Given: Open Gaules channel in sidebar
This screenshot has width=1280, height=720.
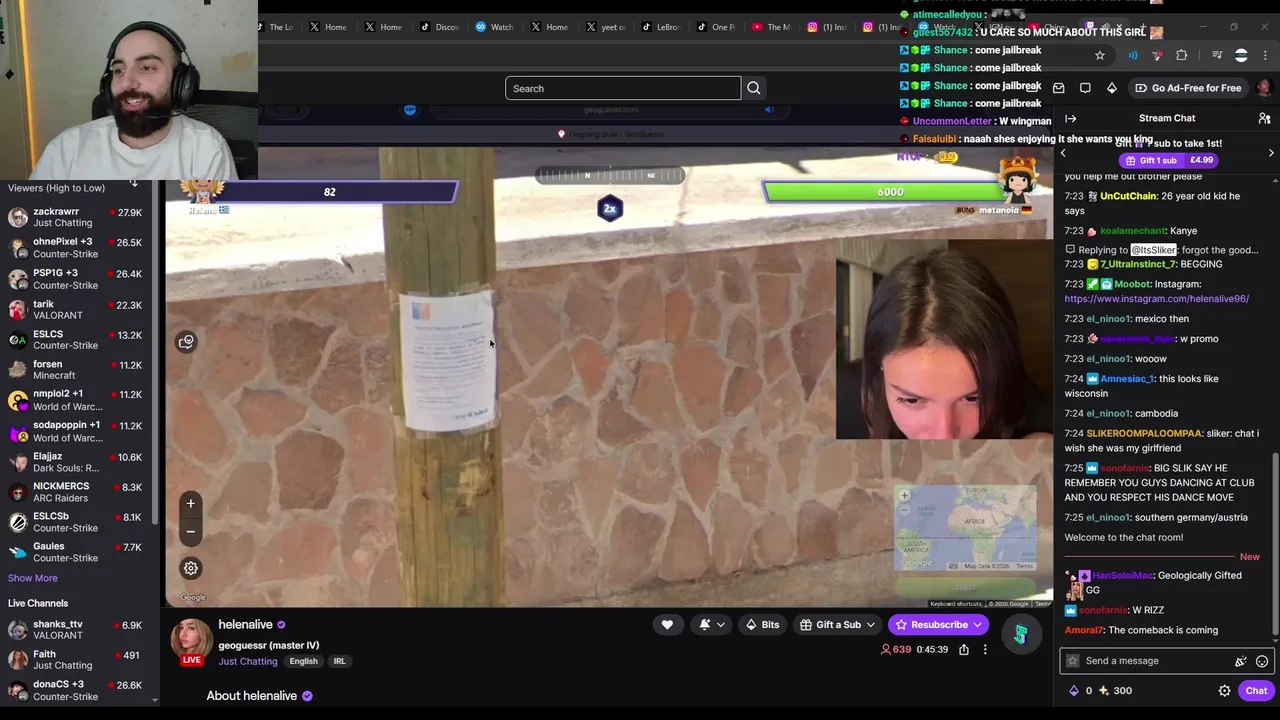Looking at the screenshot, I should pos(78,552).
